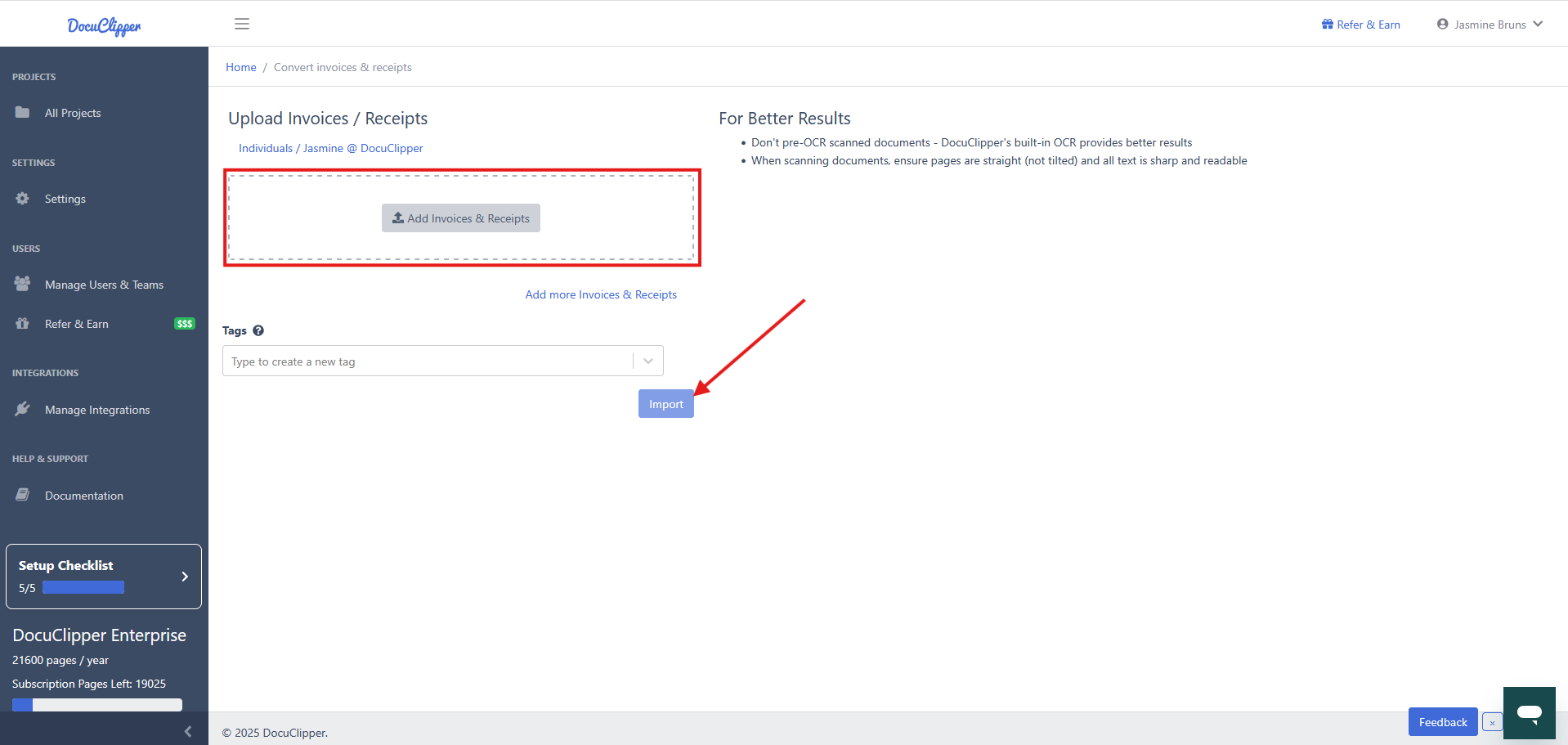
Task: Click the Tags help question mark icon
Action: pyautogui.click(x=258, y=330)
